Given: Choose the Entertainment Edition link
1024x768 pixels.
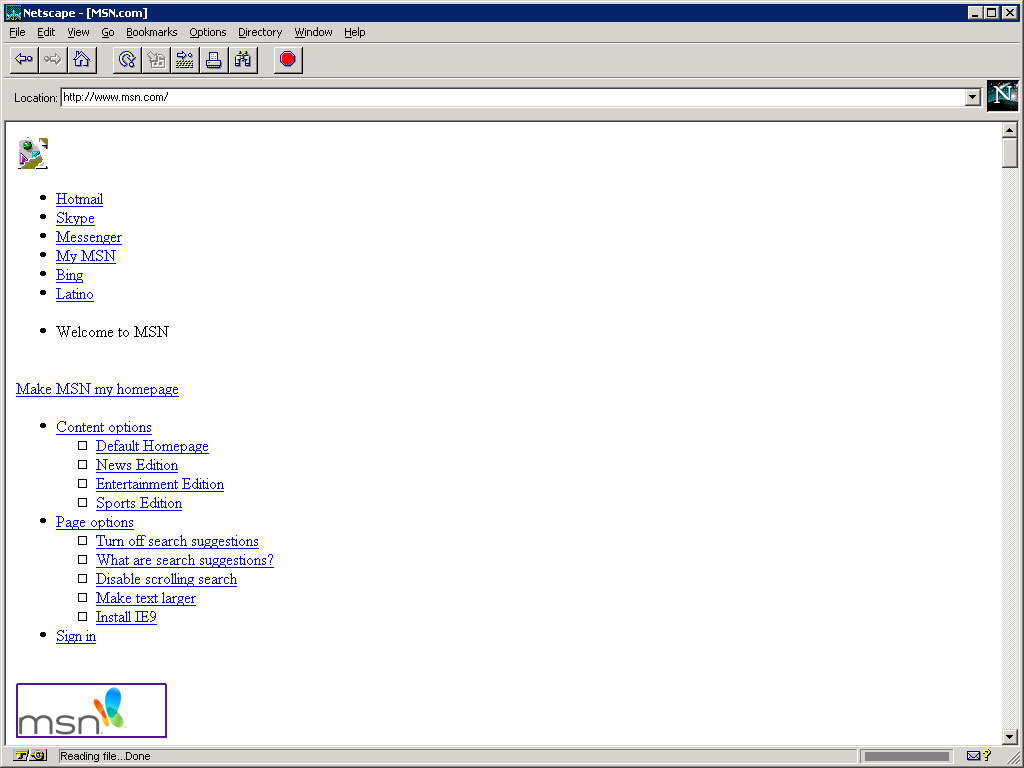Looking at the screenshot, I should 160,484.
